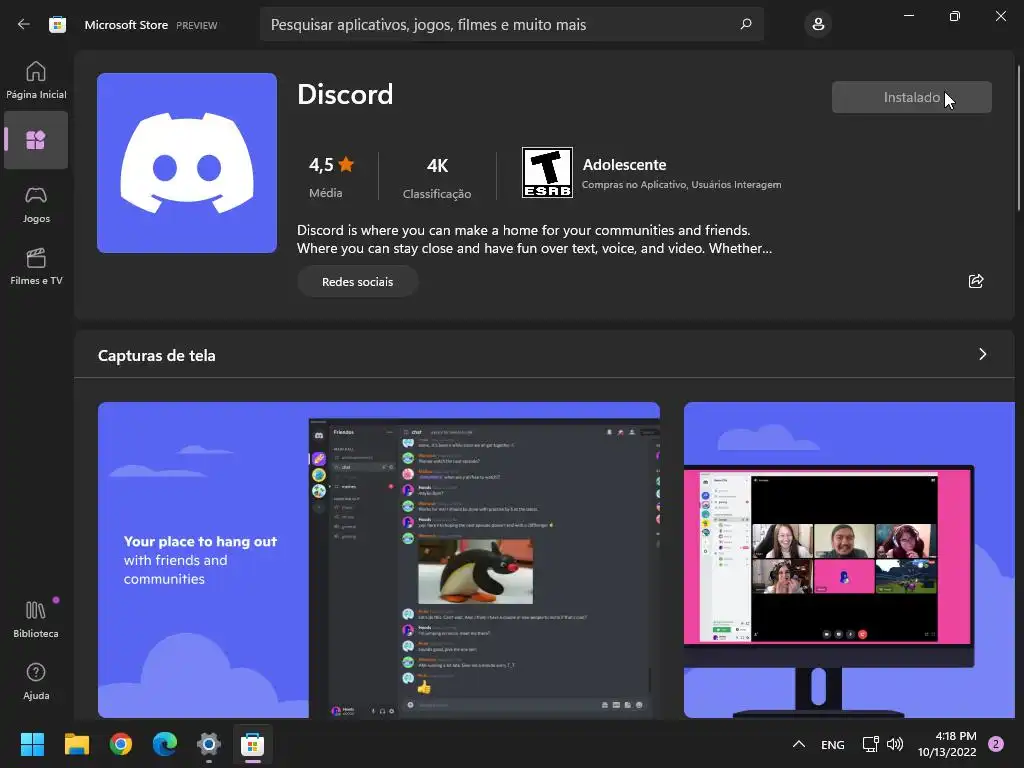Click the Discord app logo
This screenshot has height=768, width=1024.
(187, 163)
